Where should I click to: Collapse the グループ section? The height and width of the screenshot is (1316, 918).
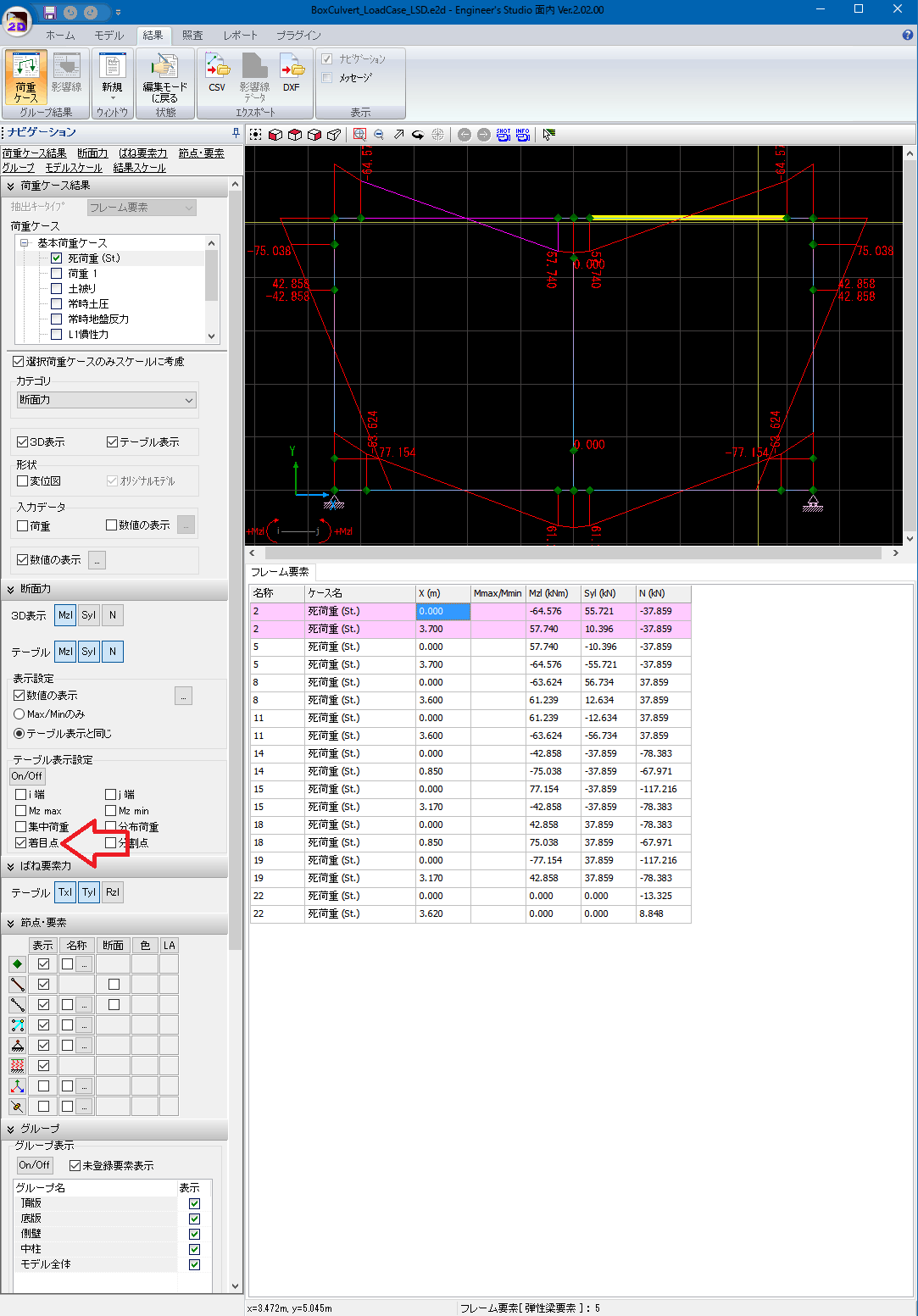pyautogui.click(x=11, y=1130)
